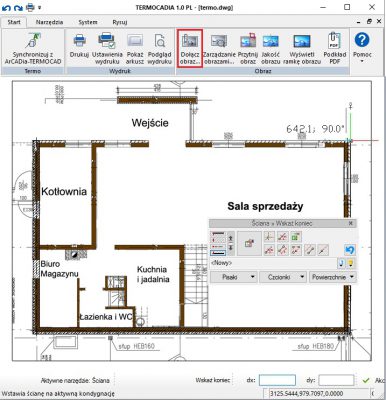Click the blue undo arrow in Ściana panel

(350, 250)
